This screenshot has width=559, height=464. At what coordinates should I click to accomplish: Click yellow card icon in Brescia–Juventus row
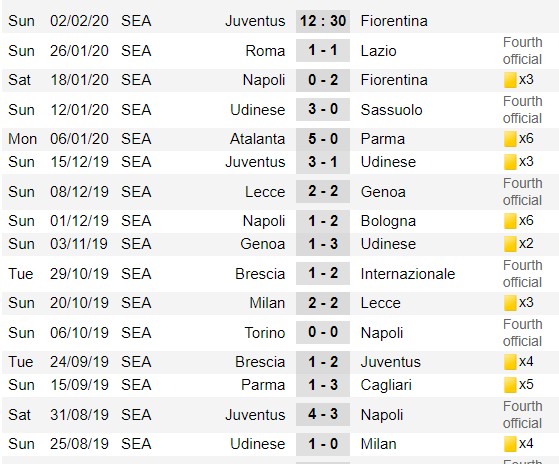click(x=510, y=362)
